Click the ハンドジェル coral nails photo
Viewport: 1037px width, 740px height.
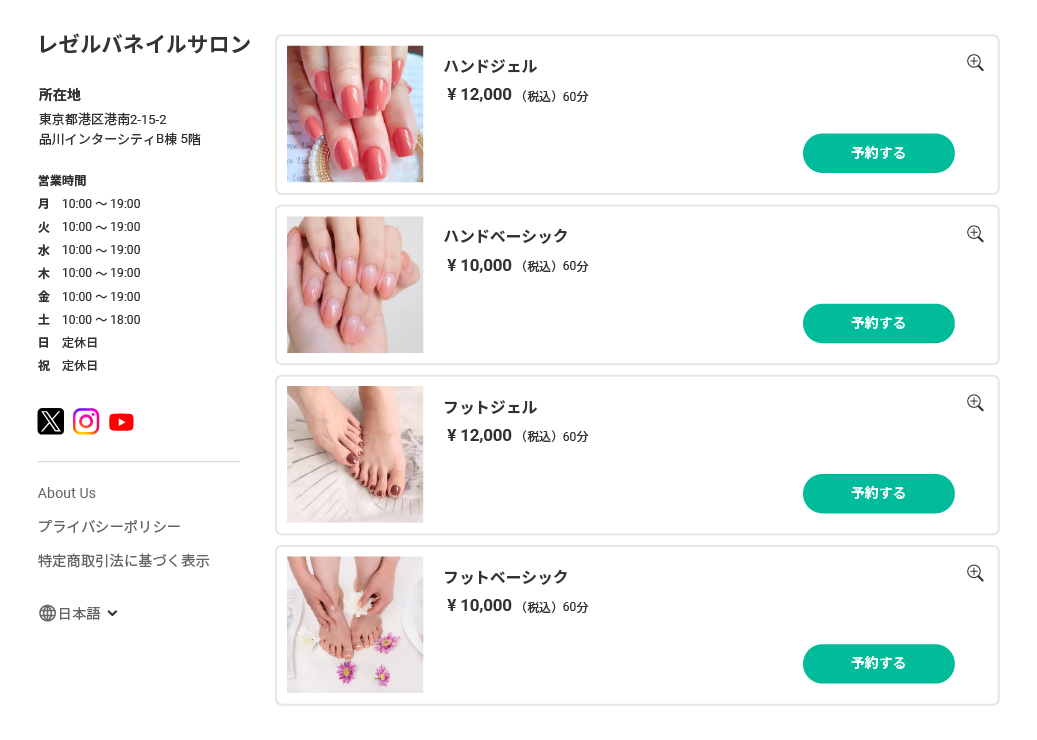click(x=355, y=114)
